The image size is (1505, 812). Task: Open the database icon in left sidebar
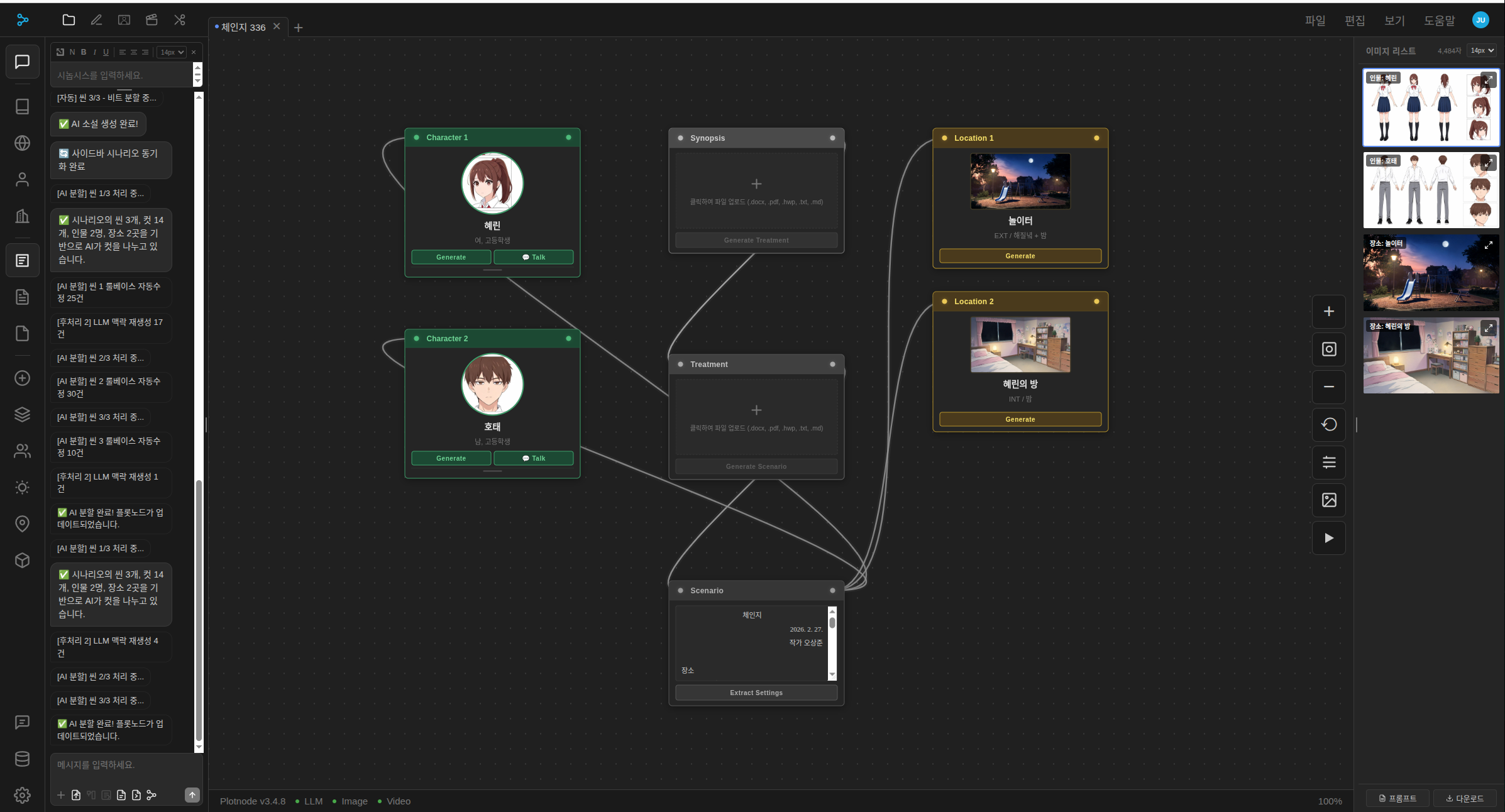22,759
